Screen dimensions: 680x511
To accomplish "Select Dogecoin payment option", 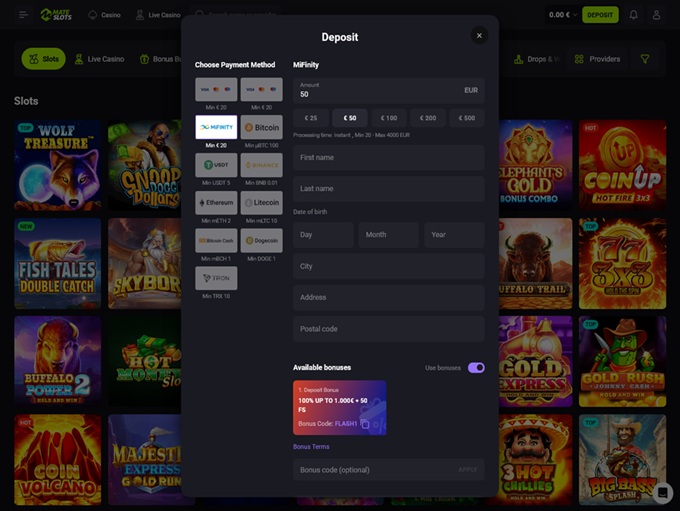I will tap(261, 241).
